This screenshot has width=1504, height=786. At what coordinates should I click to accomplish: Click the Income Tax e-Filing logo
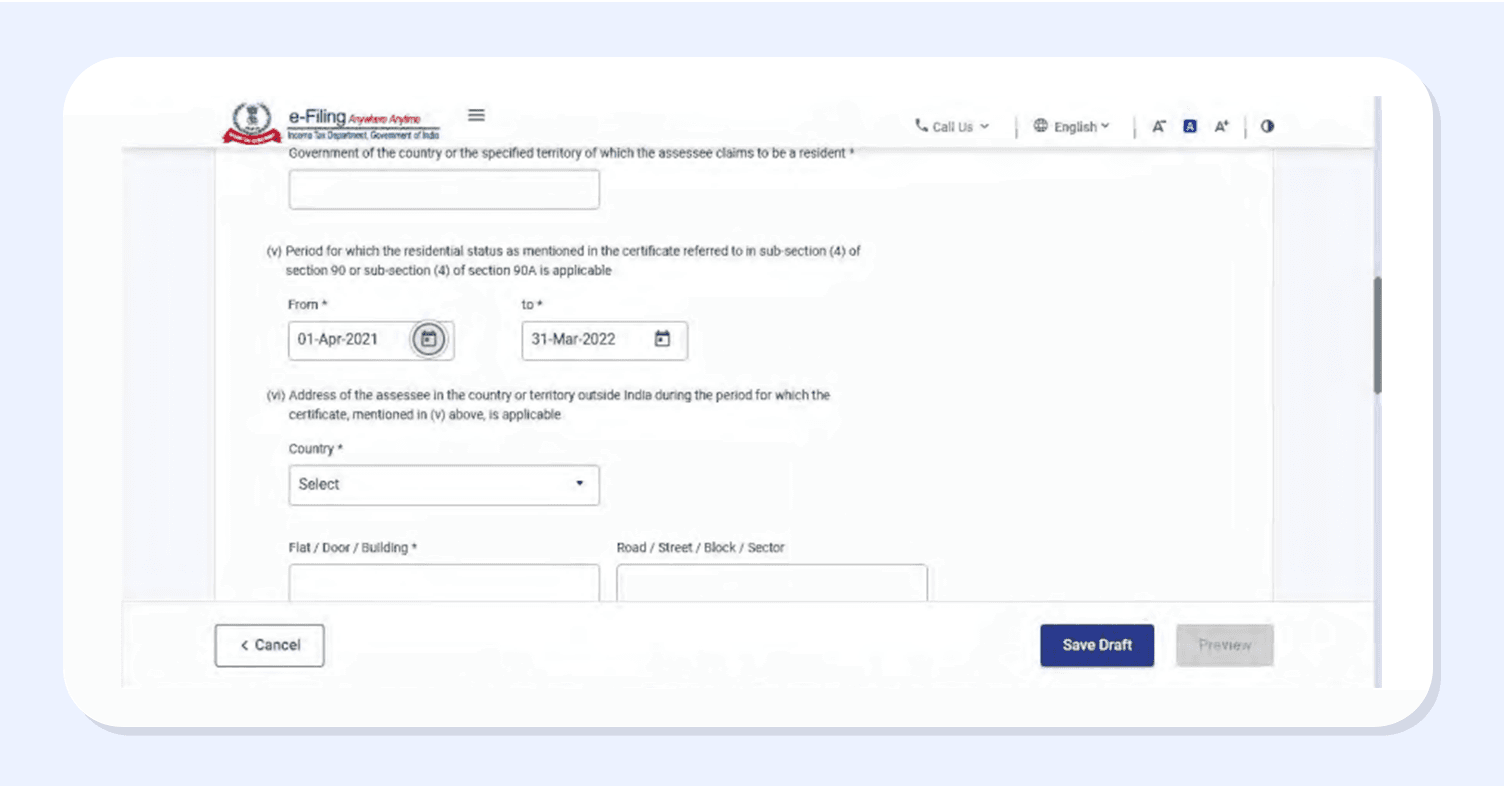point(330,123)
